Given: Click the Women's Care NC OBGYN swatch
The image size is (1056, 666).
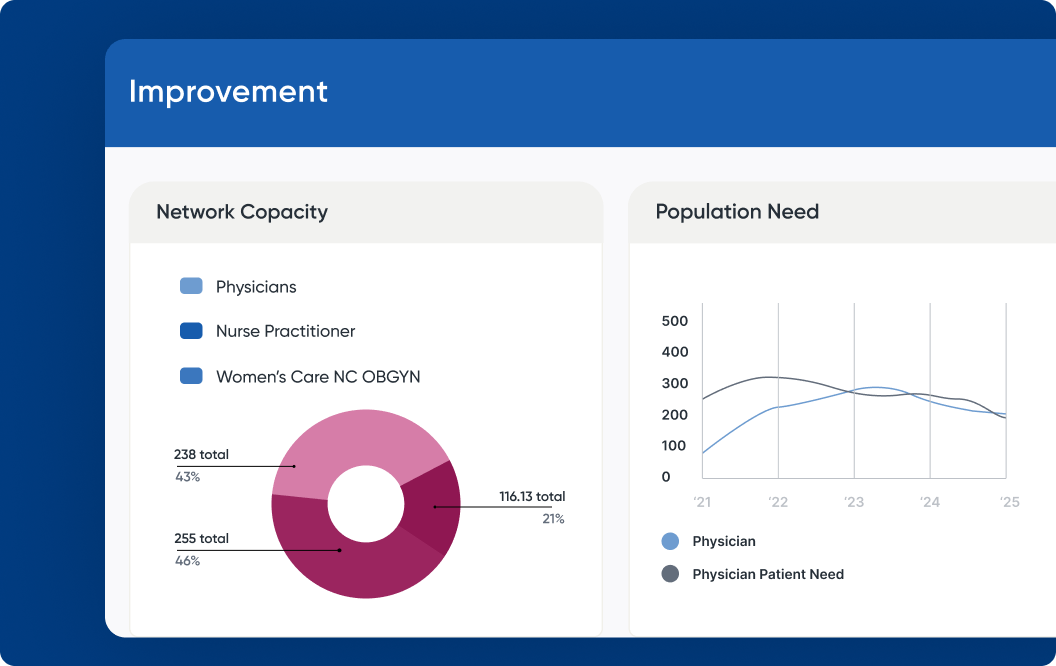Looking at the screenshot, I should click(x=190, y=375).
